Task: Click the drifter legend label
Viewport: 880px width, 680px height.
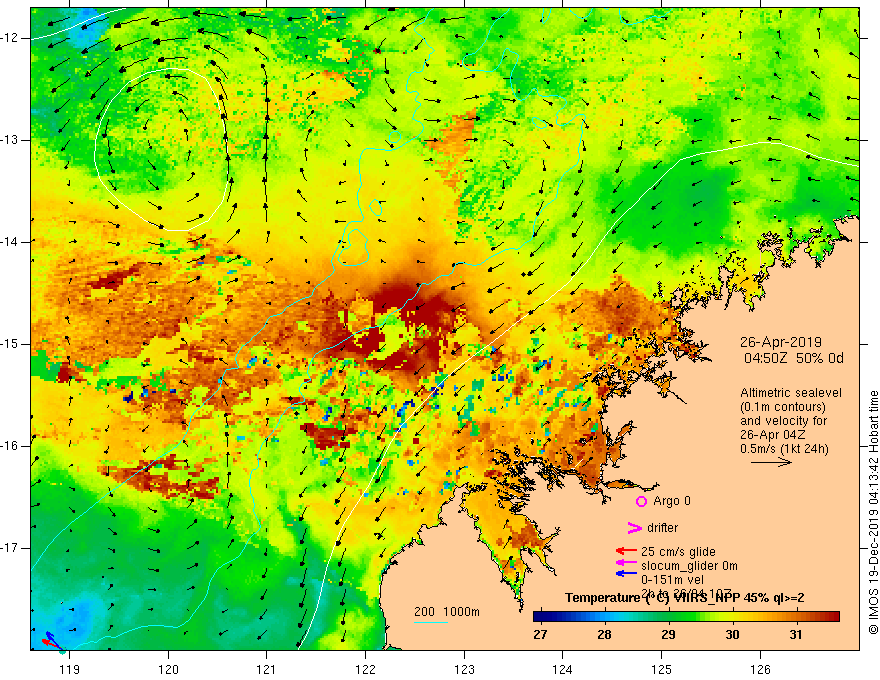Action: tap(662, 528)
